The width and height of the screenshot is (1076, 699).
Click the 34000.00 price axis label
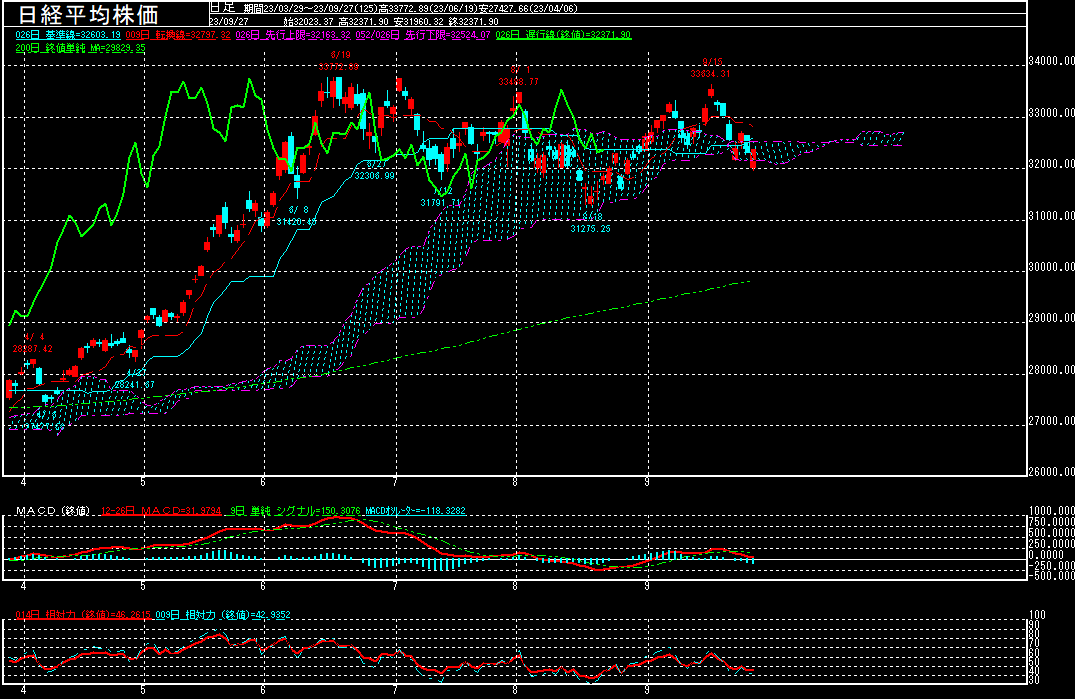click(1051, 61)
